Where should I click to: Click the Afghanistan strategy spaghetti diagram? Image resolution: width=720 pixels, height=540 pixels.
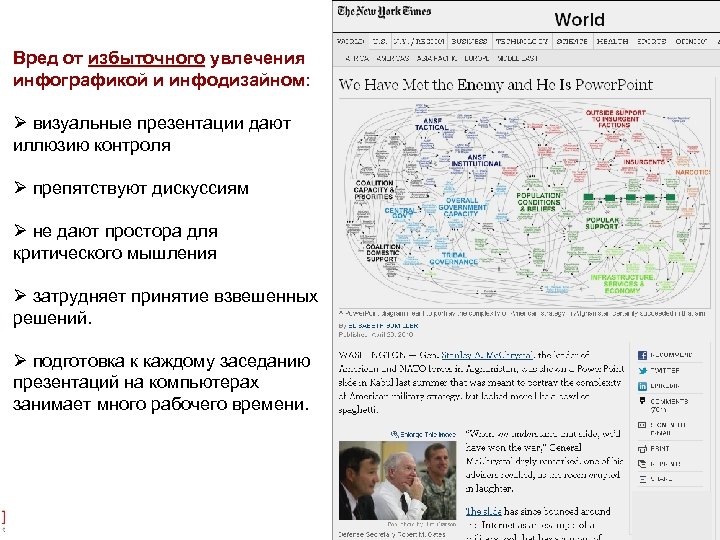[x=524, y=202]
